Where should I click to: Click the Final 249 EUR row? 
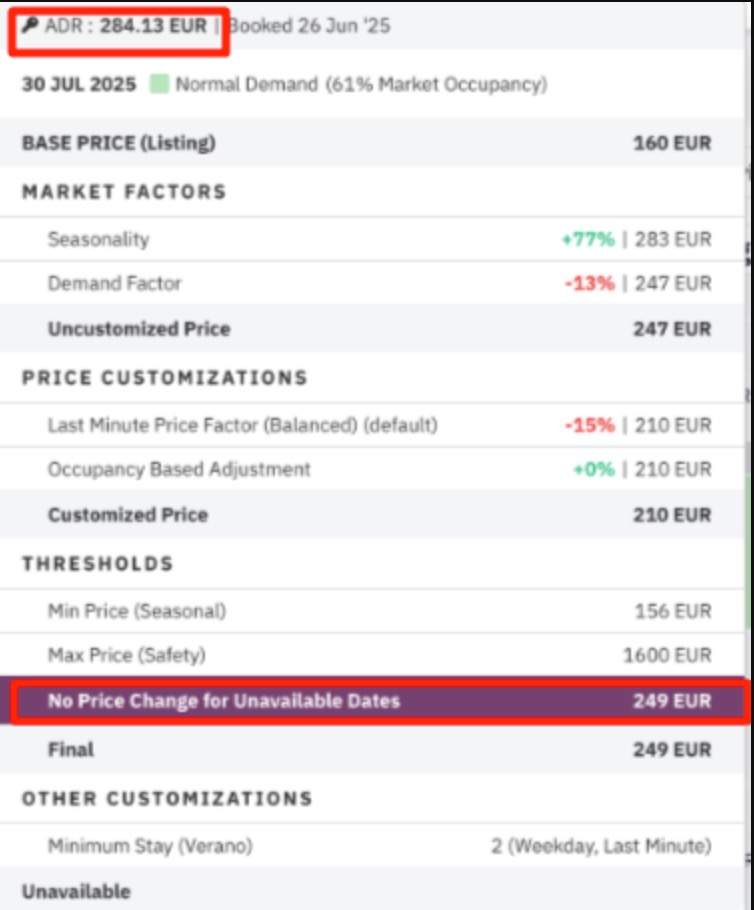point(372,749)
